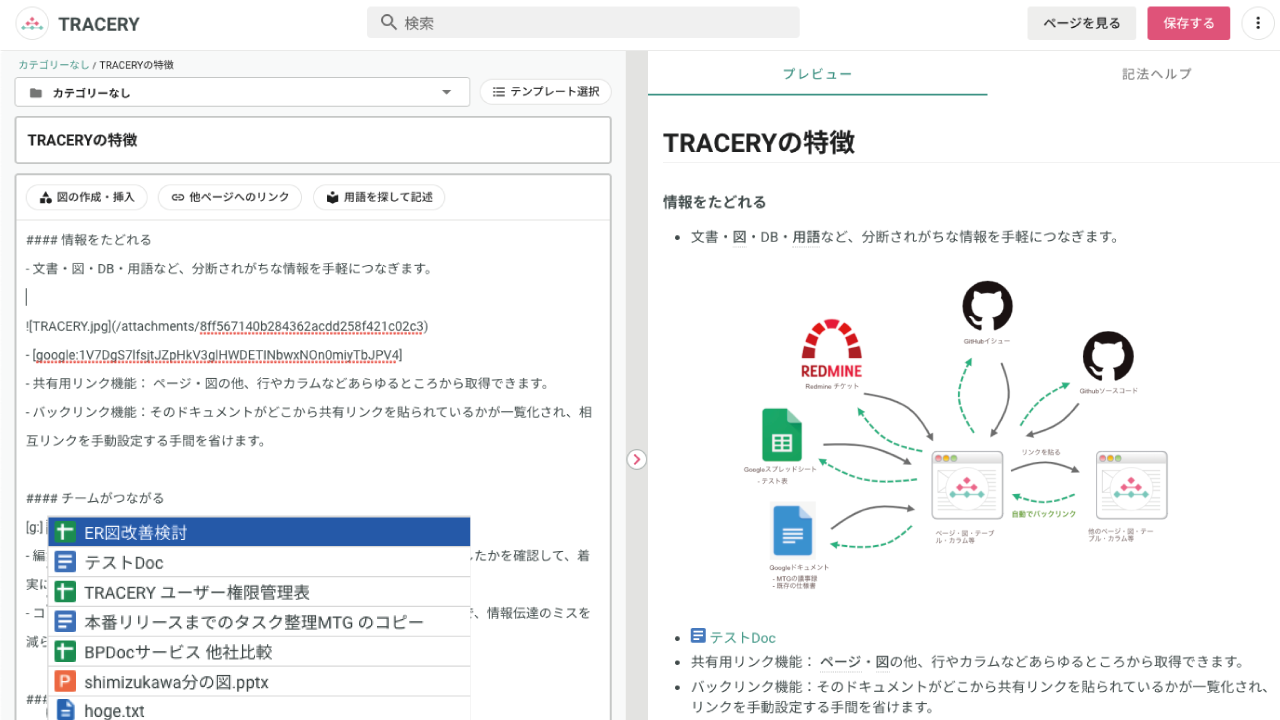Click the TRACERY logo icon
Image resolution: width=1280 pixels, height=720 pixels.
(x=32, y=24)
